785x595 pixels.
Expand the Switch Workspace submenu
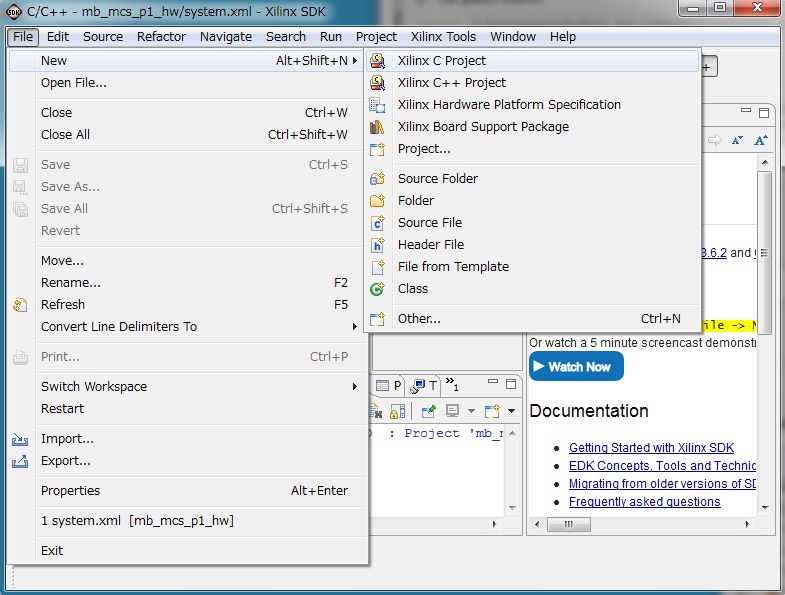pyautogui.click(x=354, y=387)
